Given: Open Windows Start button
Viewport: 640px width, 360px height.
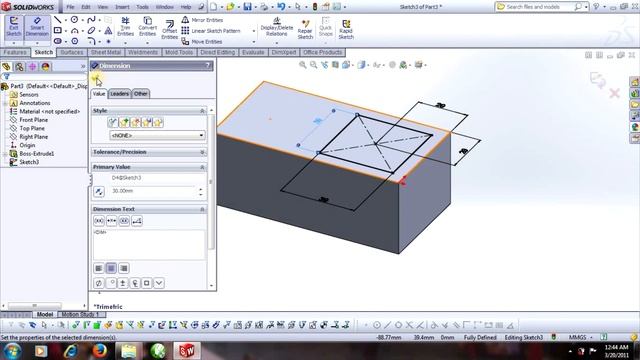Looking at the screenshot, I should [x=12, y=351].
